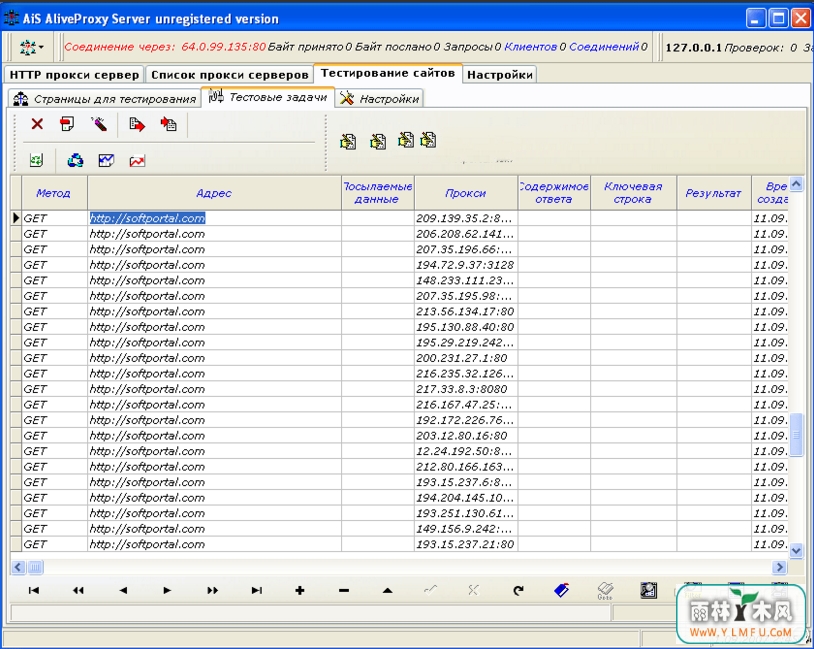Click the horizontal scrollbar thumb
This screenshot has height=649, width=814.
click(35, 567)
